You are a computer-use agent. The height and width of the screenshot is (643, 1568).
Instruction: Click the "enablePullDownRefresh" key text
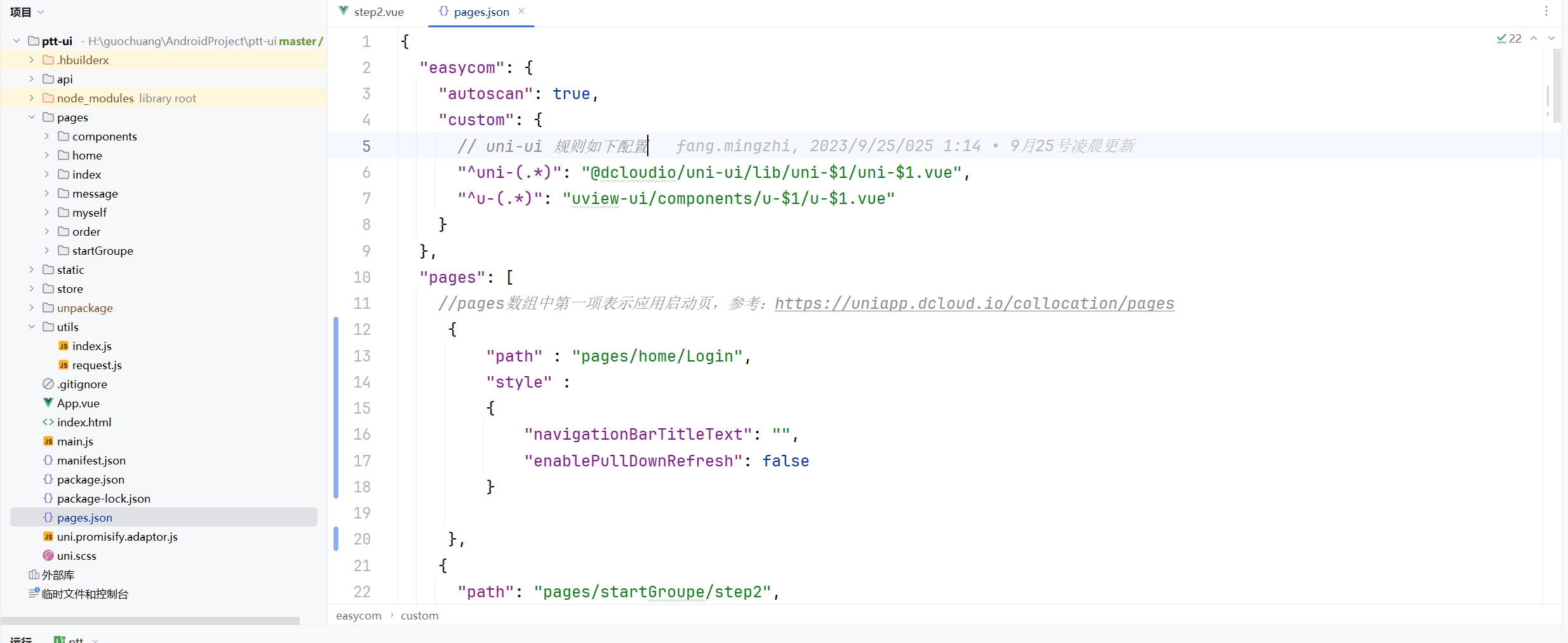[633, 461]
